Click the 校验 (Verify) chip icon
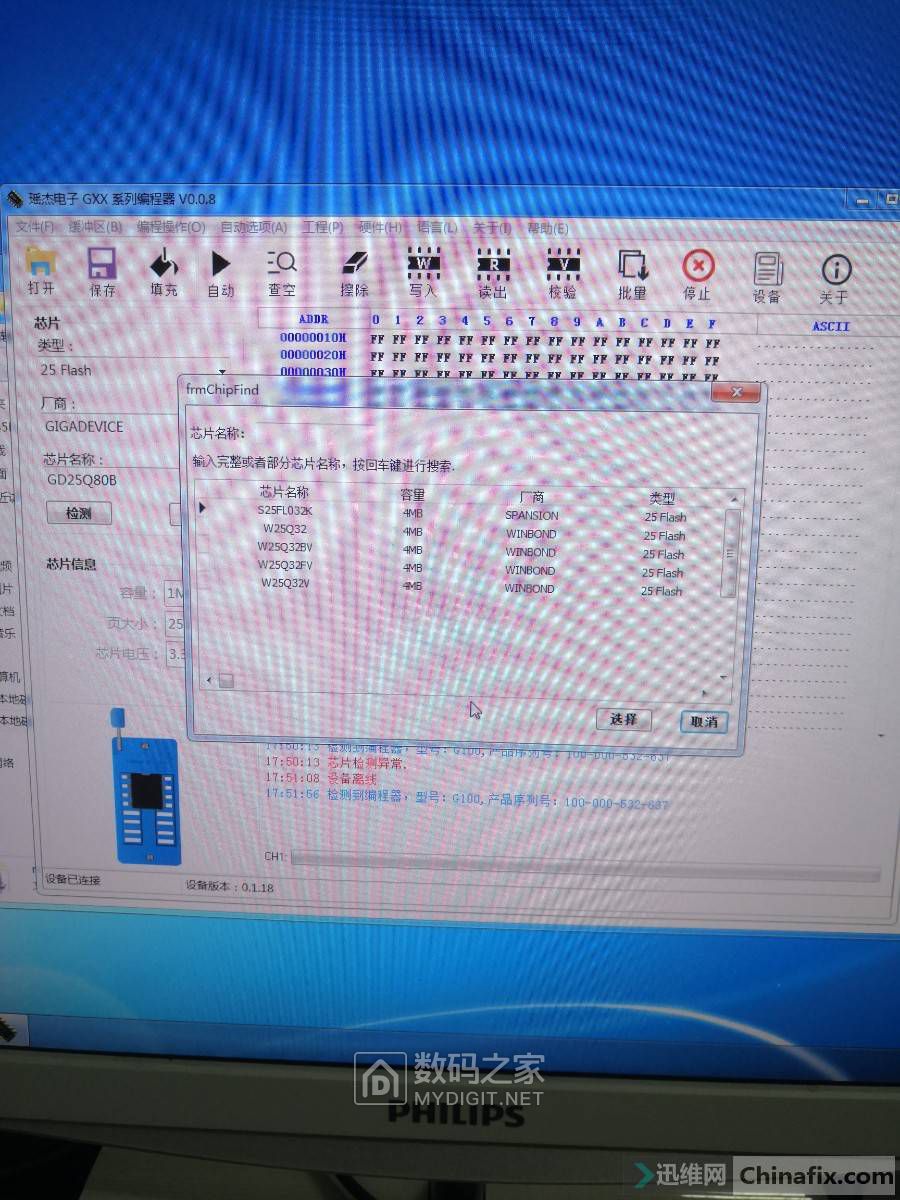900x1200 pixels. (x=563, y=265)
